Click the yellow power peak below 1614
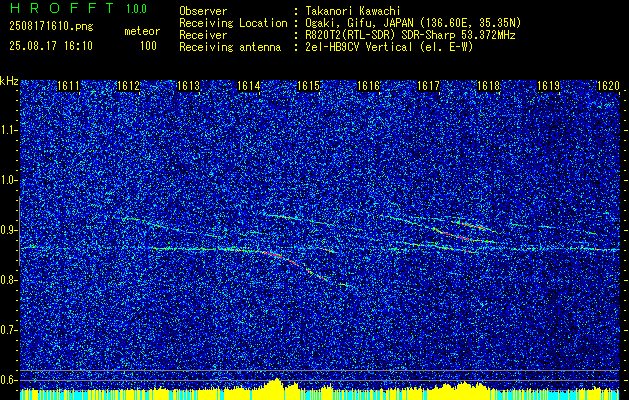The image size is (629, 400). [276, 384]
